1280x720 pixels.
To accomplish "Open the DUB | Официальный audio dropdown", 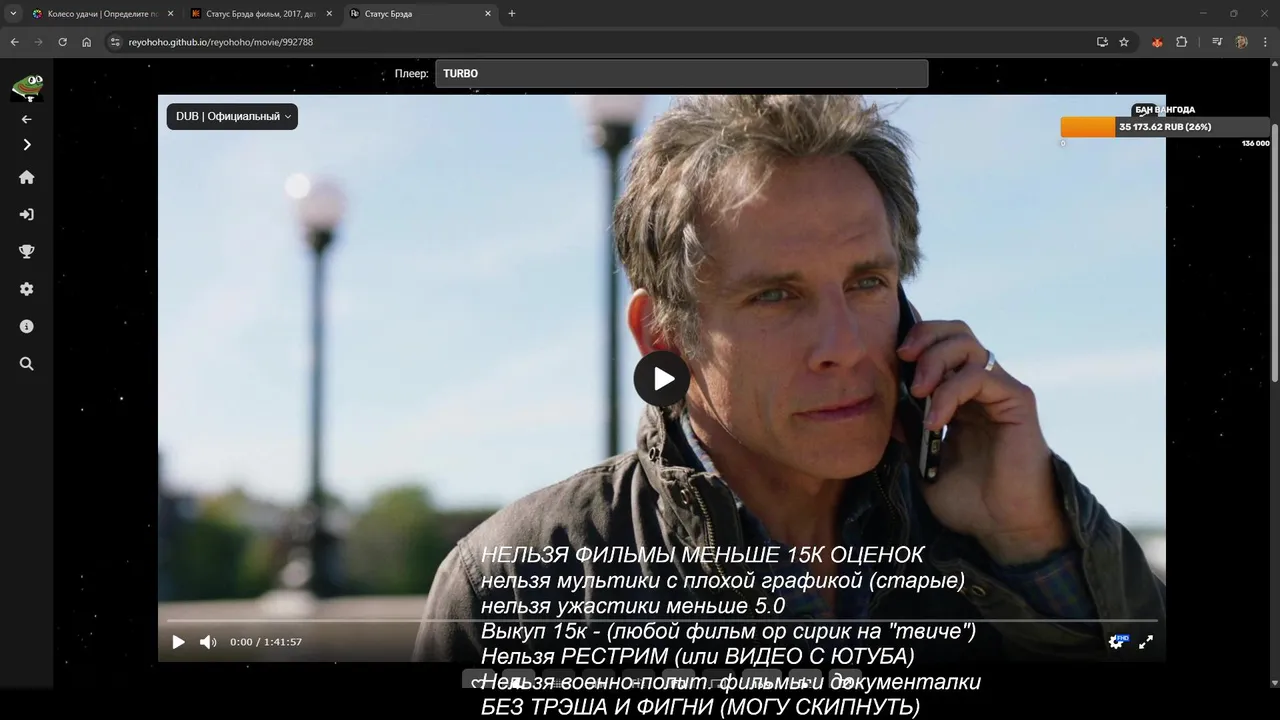I will tap(232, 116).
